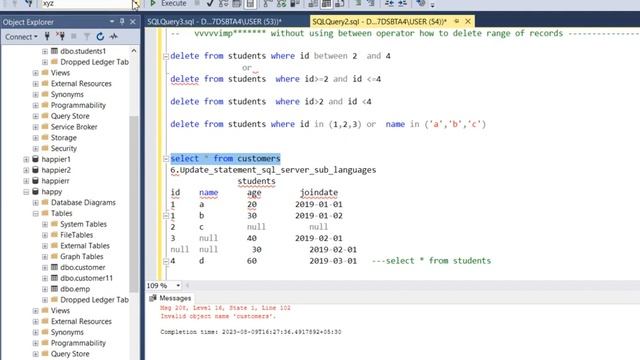Screen dimensions: 640x360
Task: Switch to the SQLQuery3.sql tab
Action: tap(214, 22)
